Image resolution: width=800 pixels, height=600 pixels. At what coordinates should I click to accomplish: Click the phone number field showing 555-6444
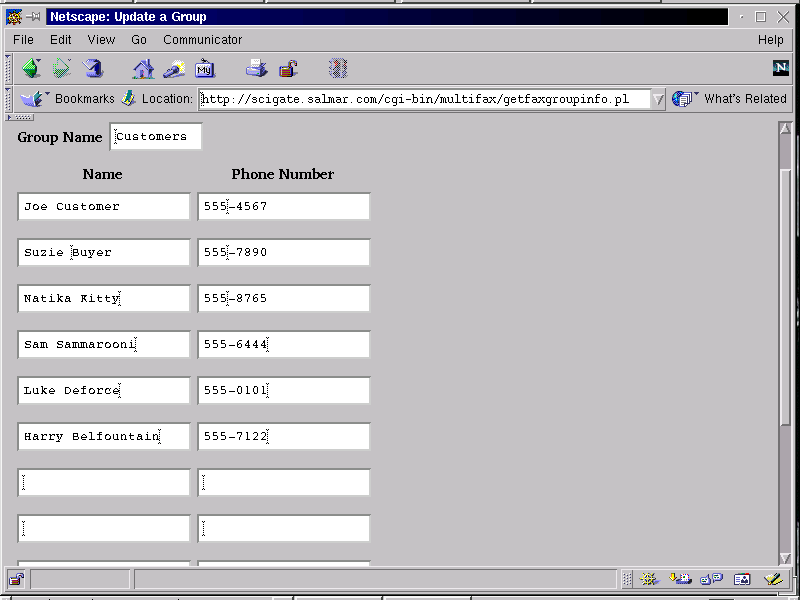click(284, 345)
